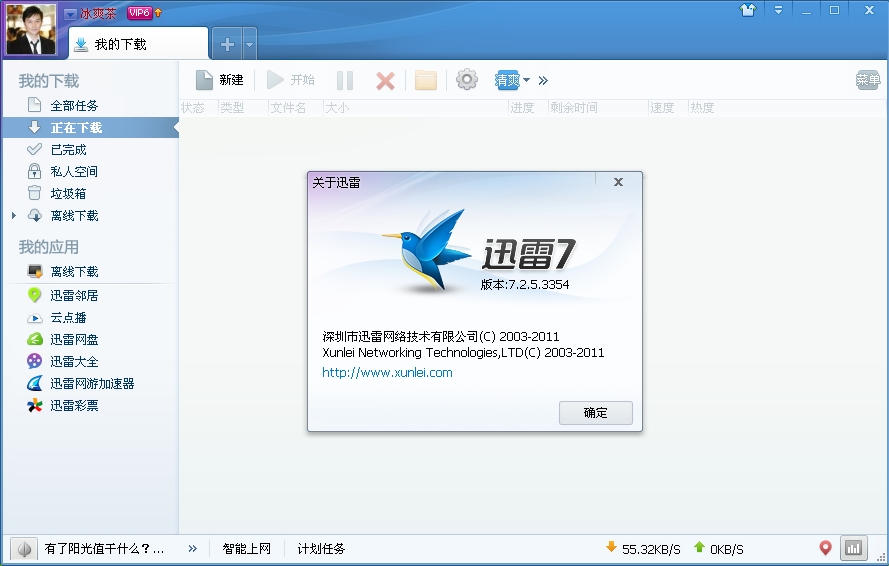Open the http://www.xunlei.com link

point(387,372)
